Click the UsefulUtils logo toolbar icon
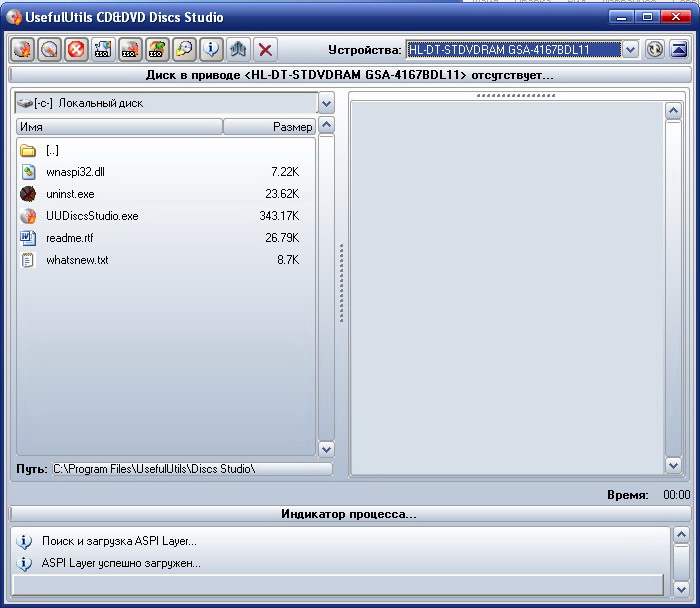This screenshot has height=608, width=700. tap(238, 49)
